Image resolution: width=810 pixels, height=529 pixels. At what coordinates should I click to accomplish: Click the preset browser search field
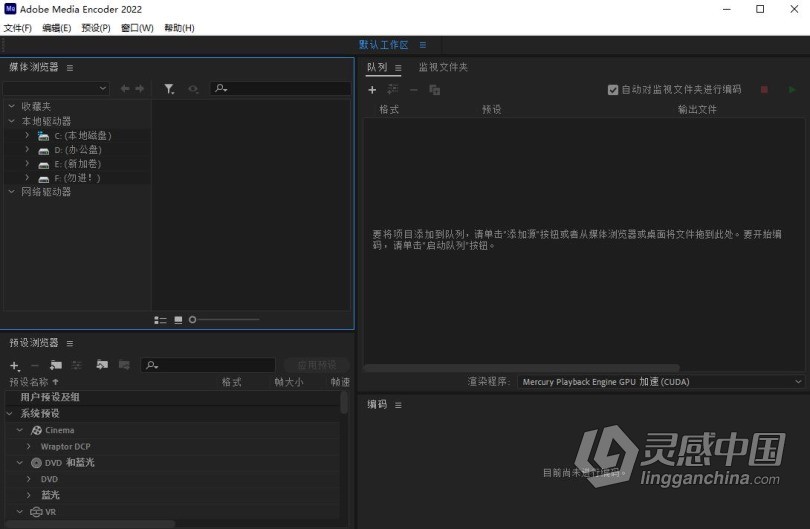tap(208, 365)
